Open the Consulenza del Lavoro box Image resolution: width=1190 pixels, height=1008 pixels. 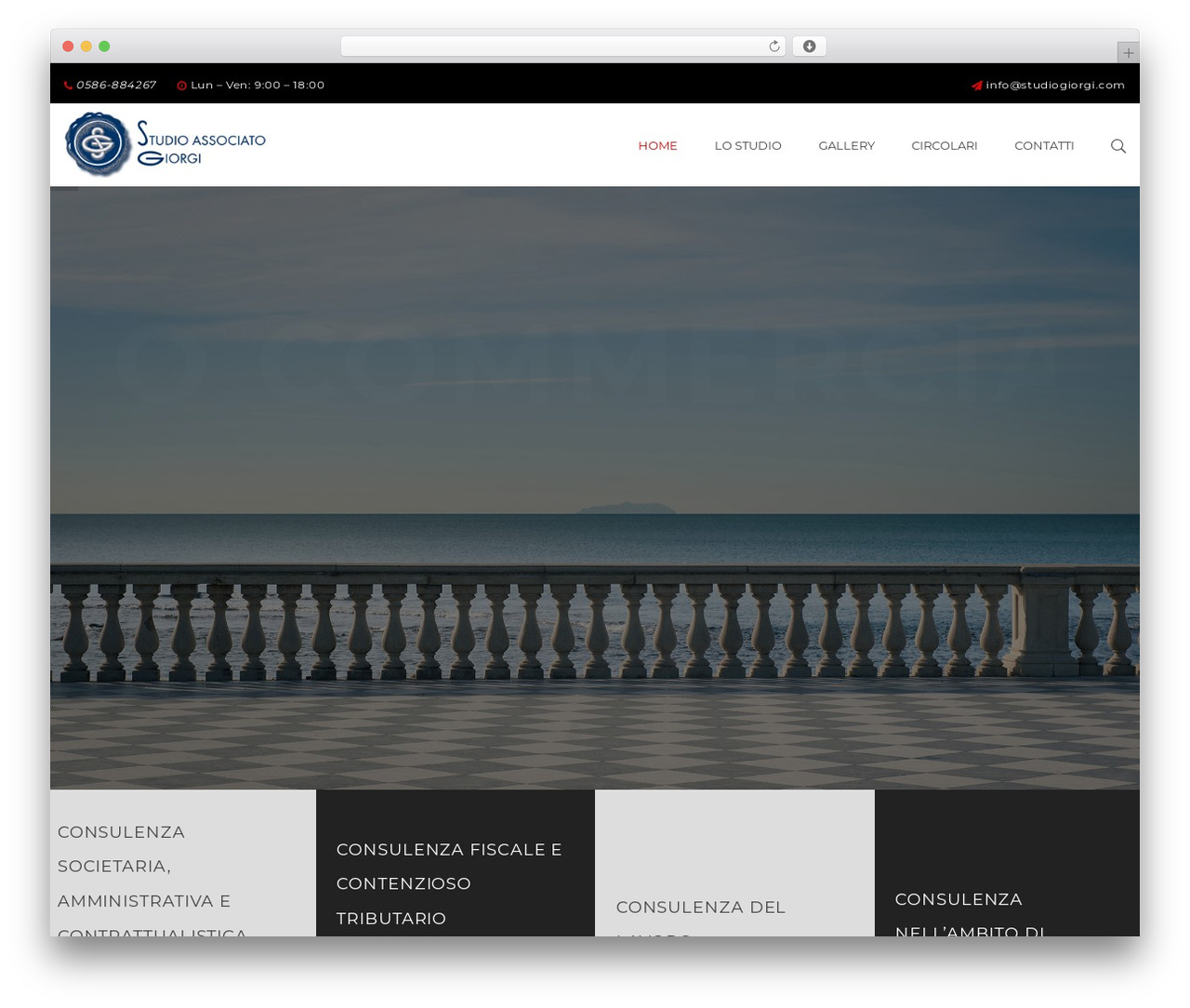(x=734, y=863)
